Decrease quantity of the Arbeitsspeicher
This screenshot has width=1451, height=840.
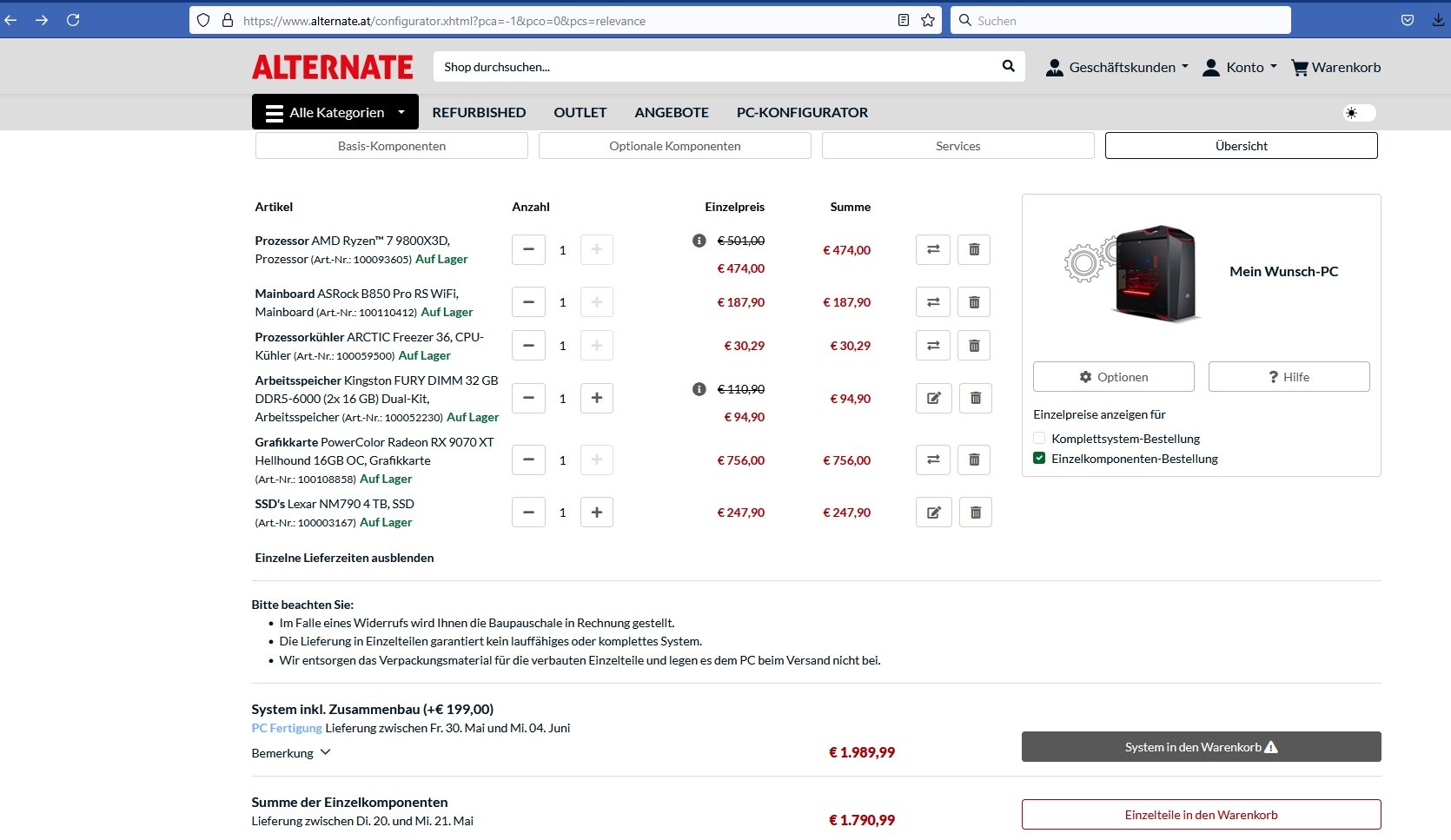pyautogui.click(x=528, y=399)
